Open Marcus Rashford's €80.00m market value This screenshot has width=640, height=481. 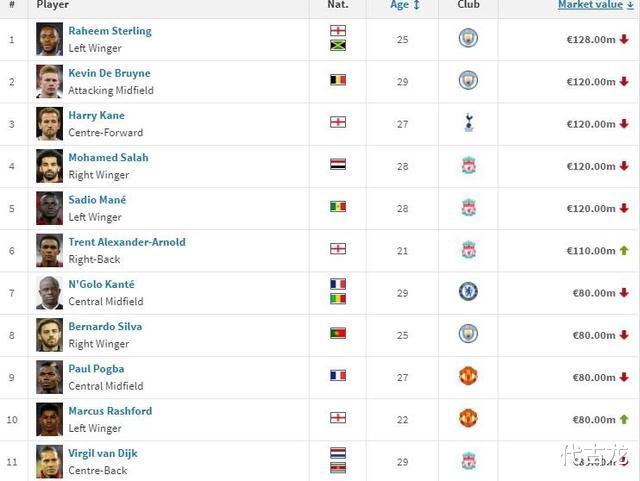(x=592, y=419)
